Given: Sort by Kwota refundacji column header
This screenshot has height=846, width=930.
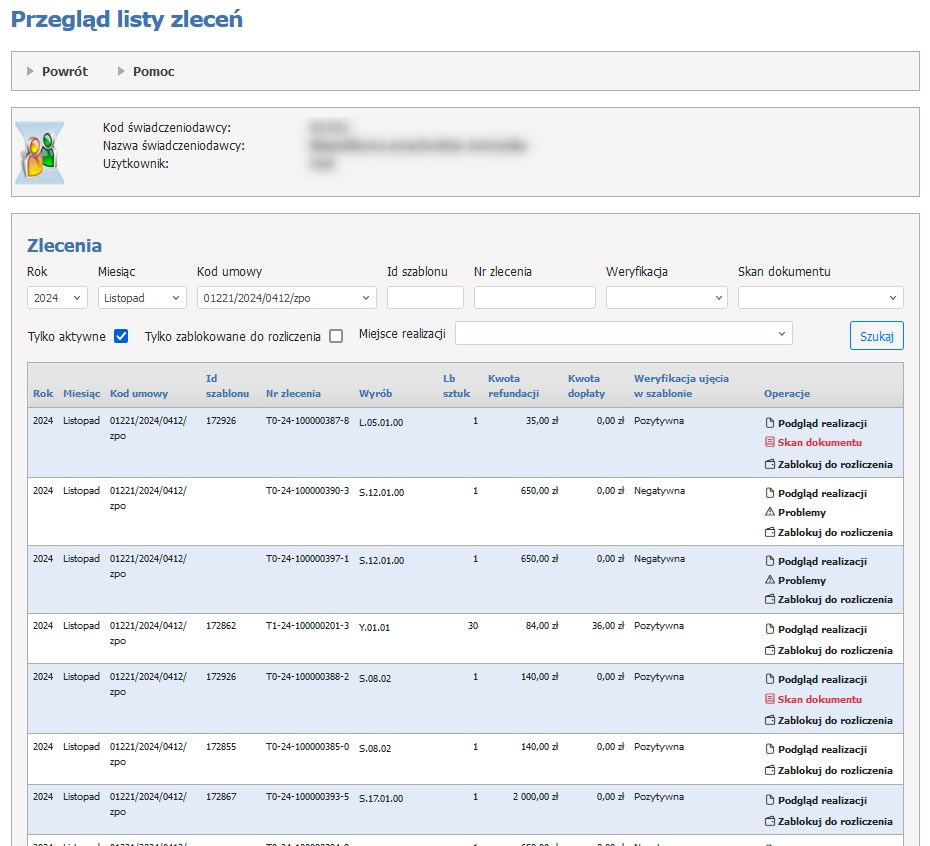Looking at the screenshot, I should tap(513, 385).
